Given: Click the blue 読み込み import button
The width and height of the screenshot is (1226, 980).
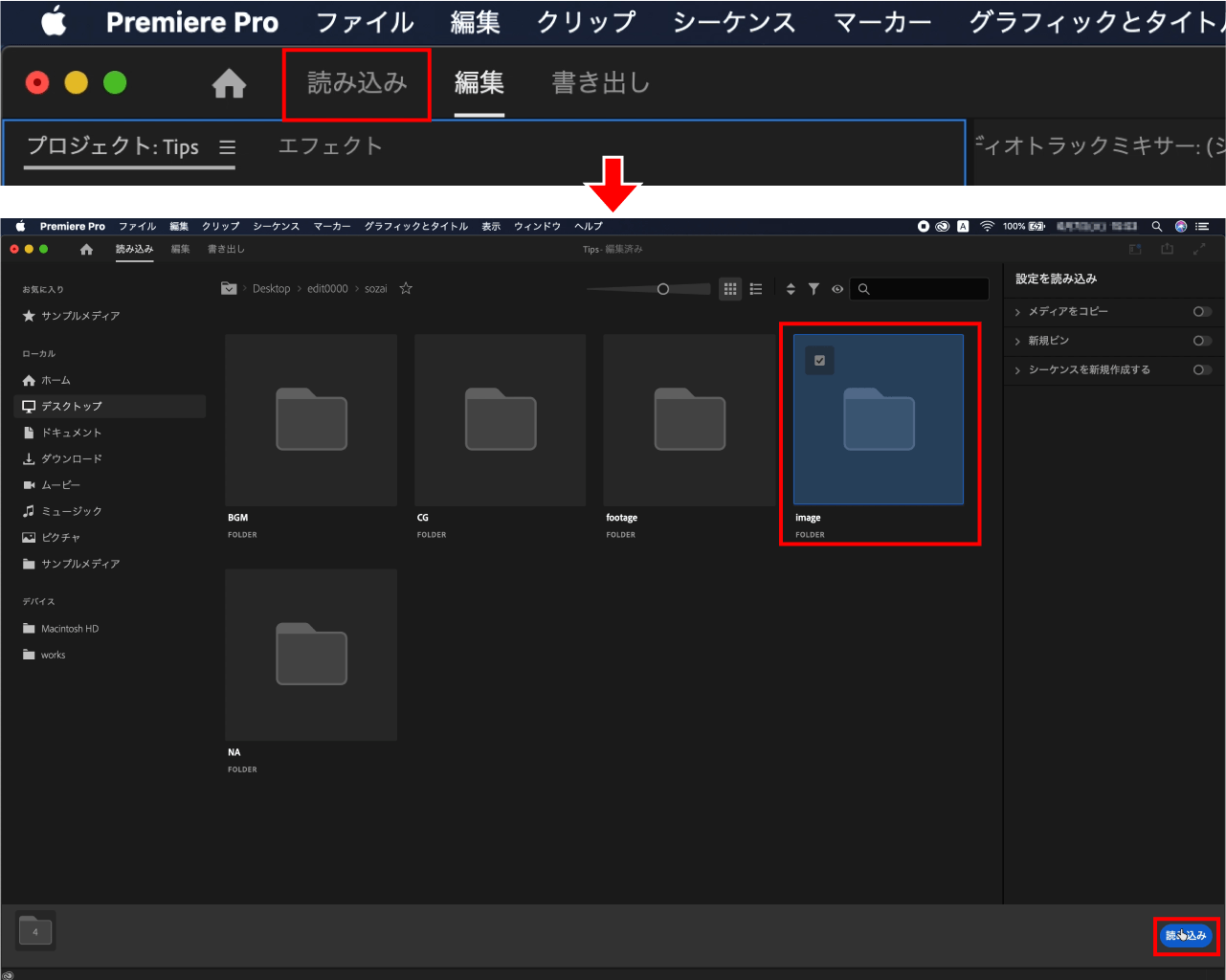Looking at the screenshot, I should click(1186, 935).
